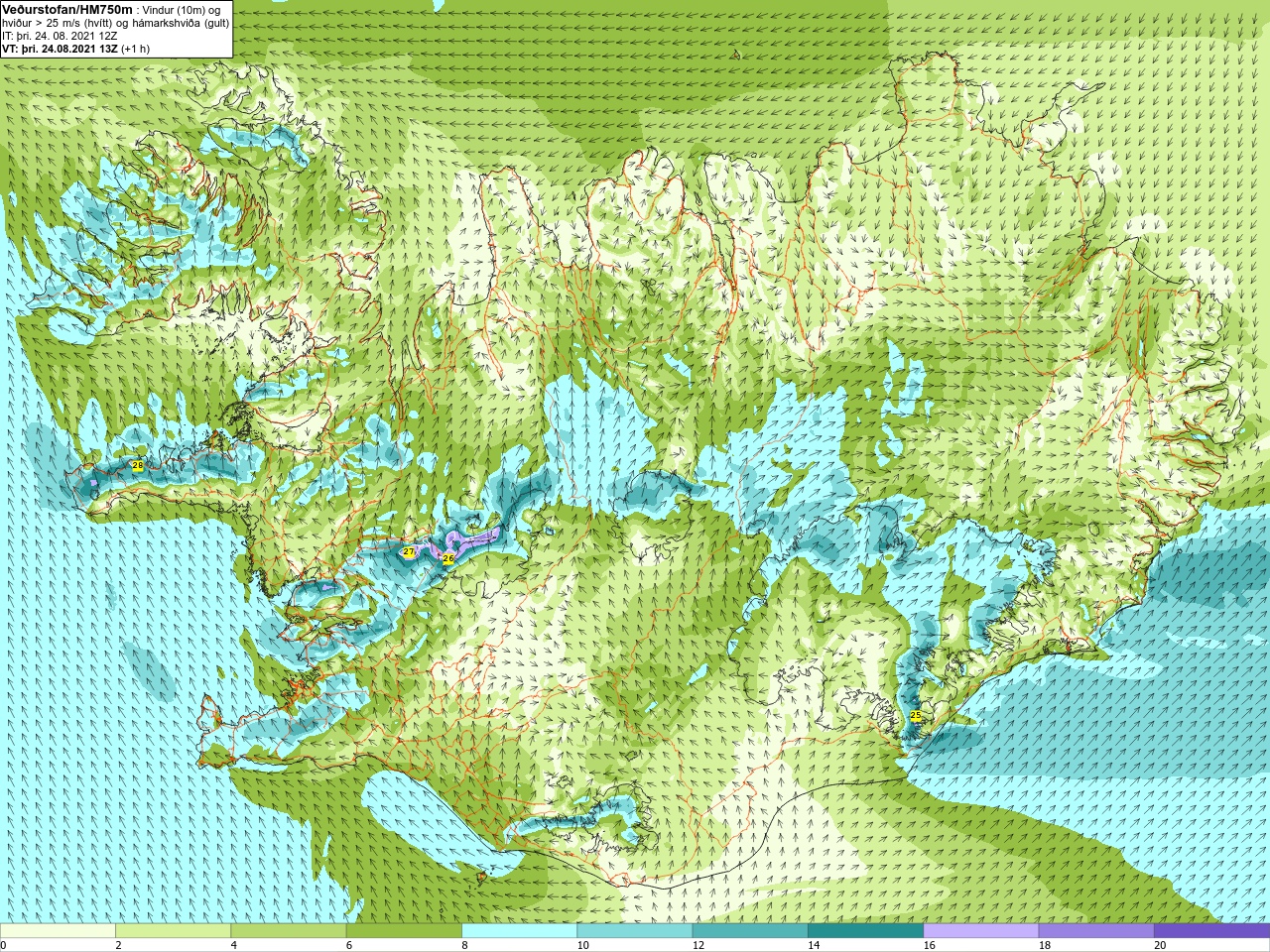Click the yellow gust marker labeled 25

(916, 715)
